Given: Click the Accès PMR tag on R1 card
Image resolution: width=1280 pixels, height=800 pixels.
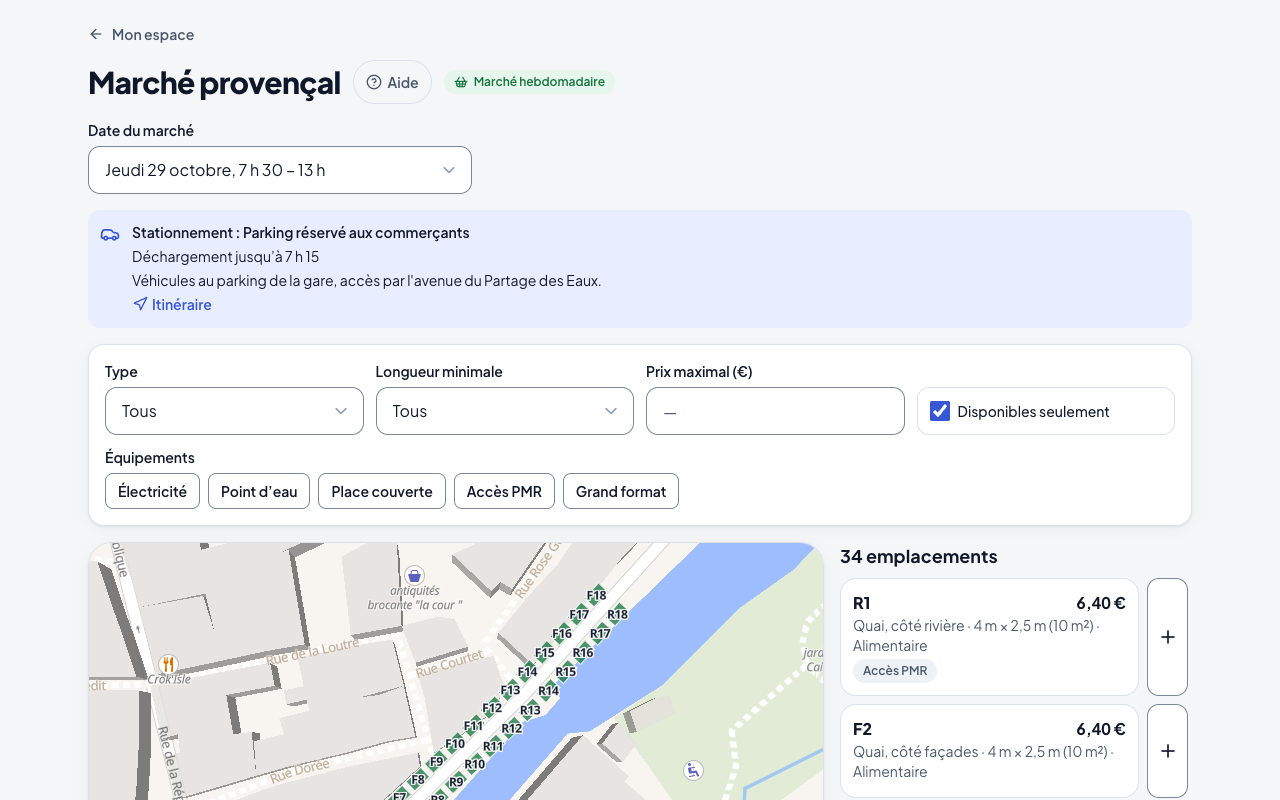Looking at the screenshot, I should pyautogui.click(x=895, y=671).
